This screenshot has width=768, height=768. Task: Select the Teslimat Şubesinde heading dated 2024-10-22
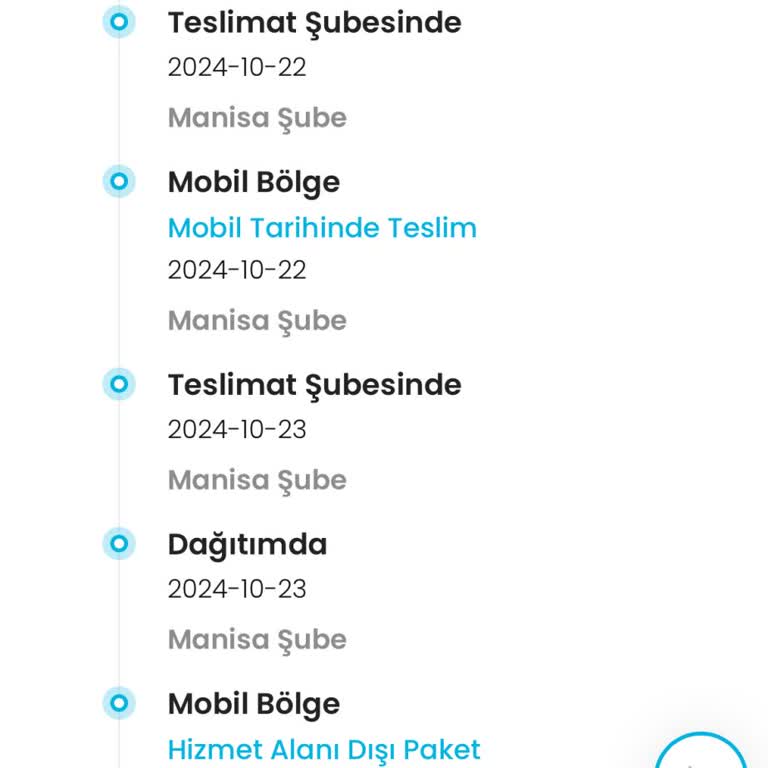[x=314, y=24]
